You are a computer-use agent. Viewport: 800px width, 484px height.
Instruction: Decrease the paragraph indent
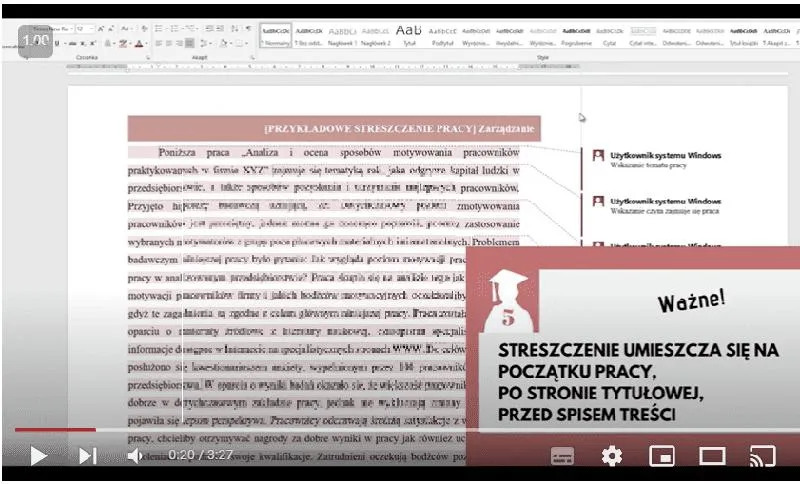(208, 29)
